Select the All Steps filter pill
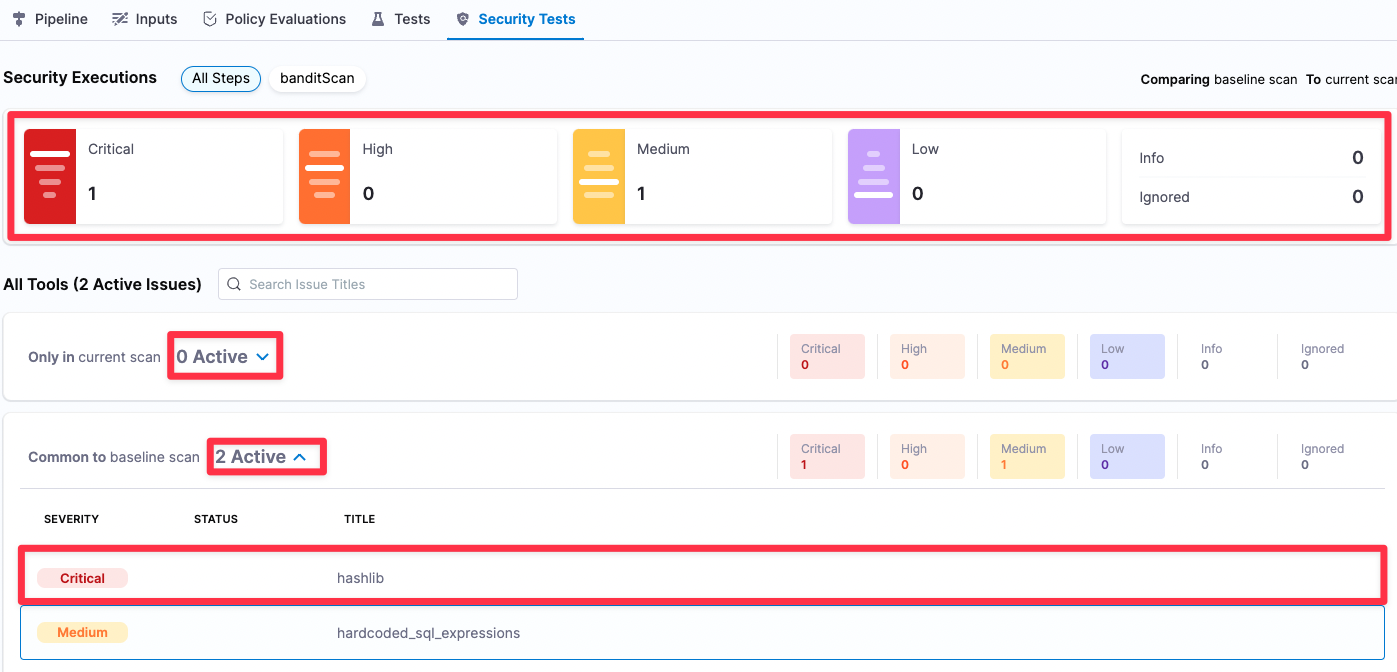Image resolution: width=1397 pixels, height=672 pixels. click(x=221, y=78)
